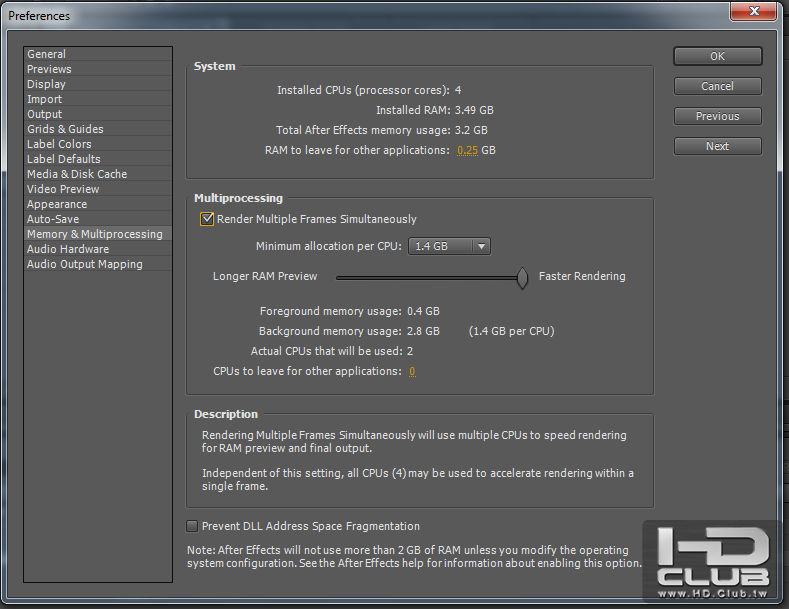This screenshot has width=789, height=609.
Task: Open the Minimum allocation per CPU dropdown
Action: pyautogui.click(x=449, y=246)
